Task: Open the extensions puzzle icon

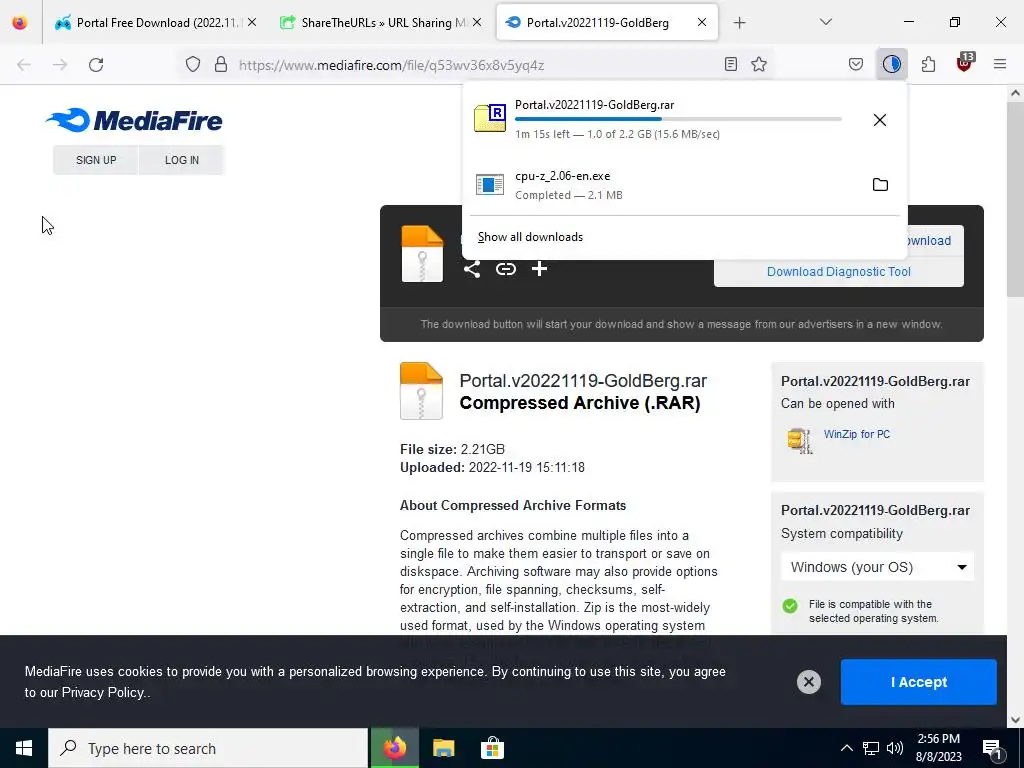Action: pos(928,64)
